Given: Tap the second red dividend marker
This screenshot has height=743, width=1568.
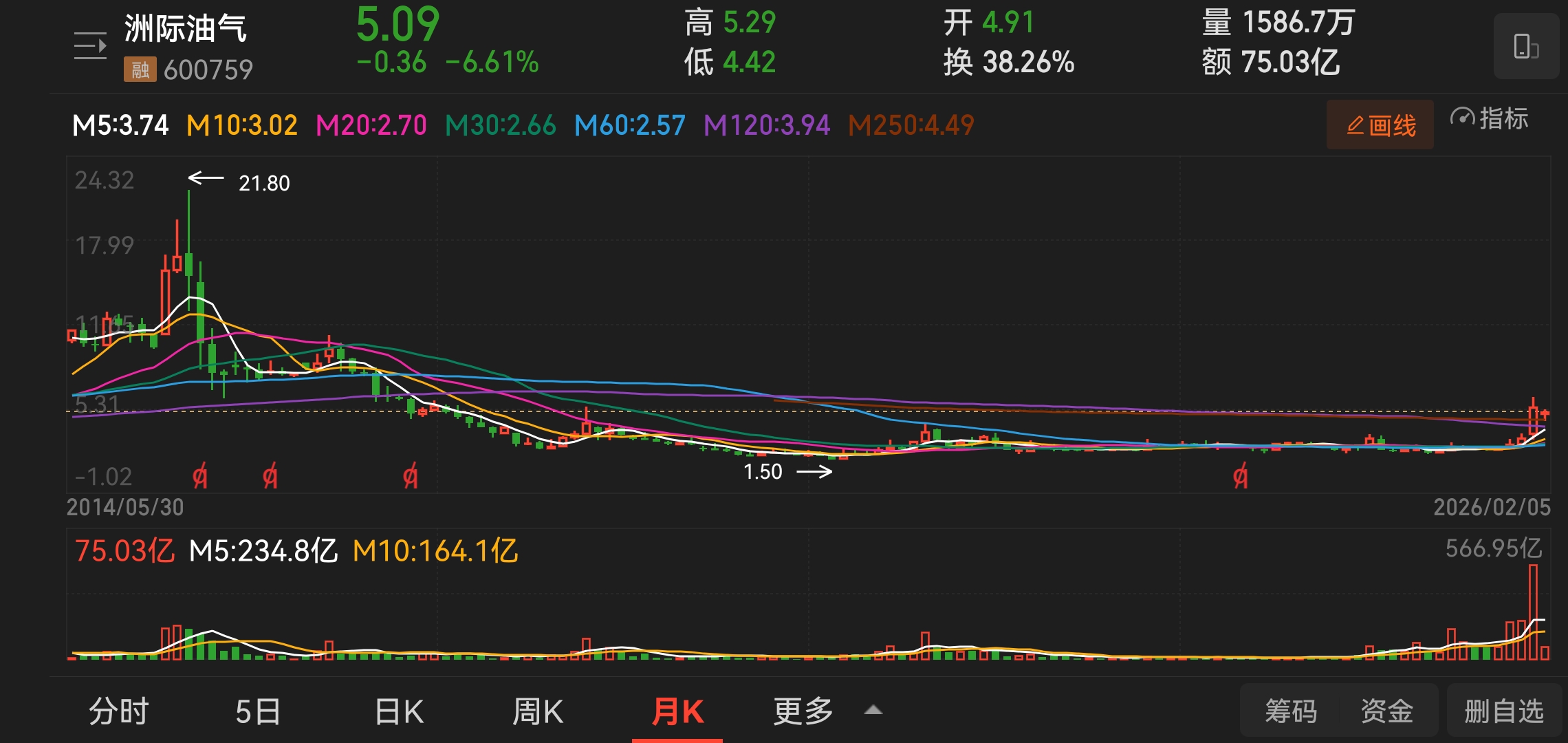Looking at the screenshot, I should 270,475.
